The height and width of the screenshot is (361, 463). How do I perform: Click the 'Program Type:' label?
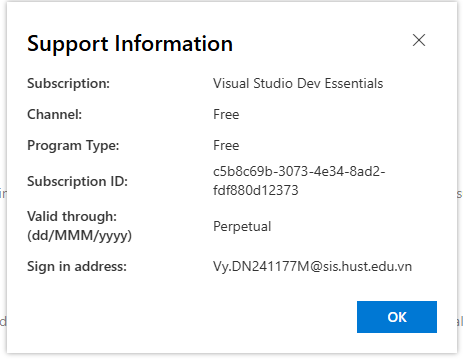[x=73, y=146]
